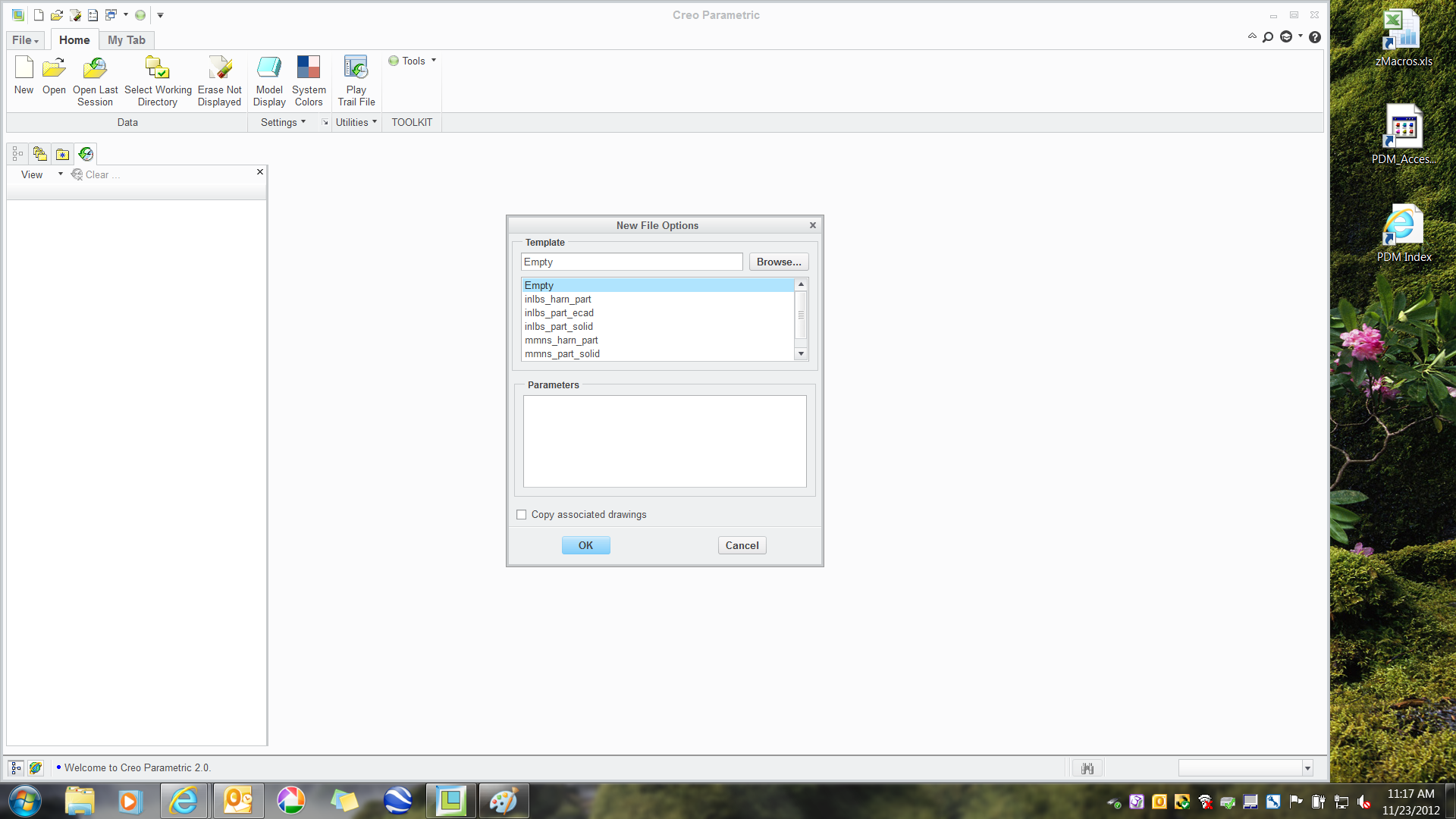
Task: Click quick access new document icon
Action: point(39,15)
